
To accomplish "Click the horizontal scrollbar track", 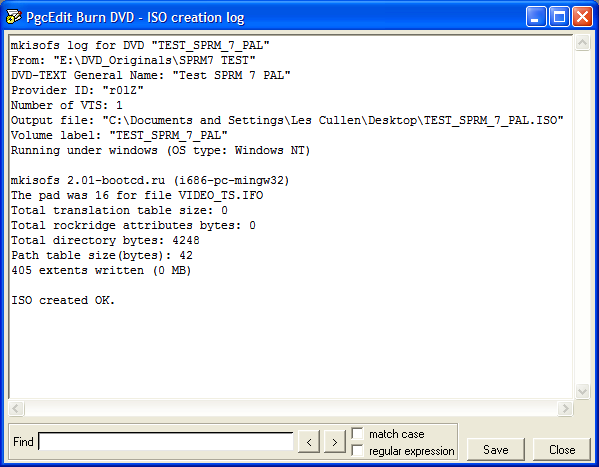I will pyautogui.click(x=290, y=408).
